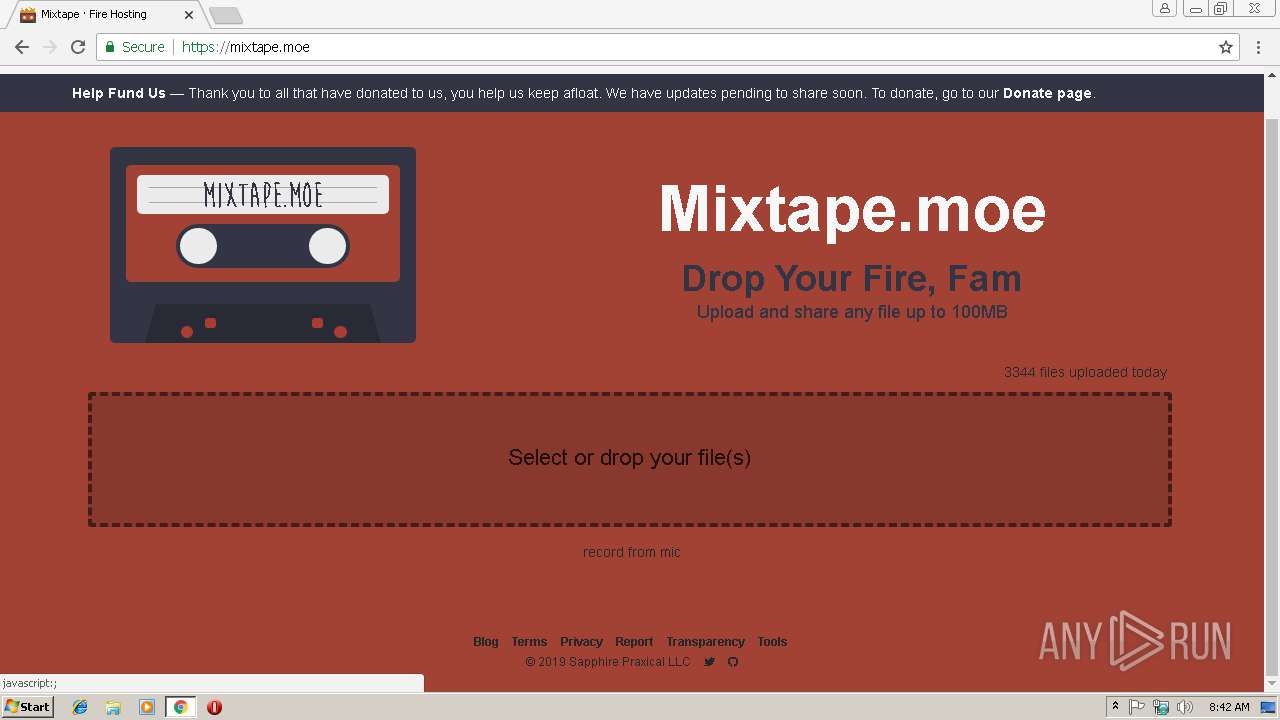Click the network tray icon
This screenshot has height=720, width=1280.
click(x=1161, y=707)
